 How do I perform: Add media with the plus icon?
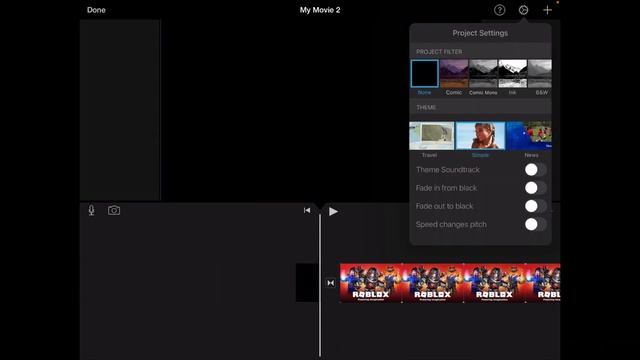point(547,10)
